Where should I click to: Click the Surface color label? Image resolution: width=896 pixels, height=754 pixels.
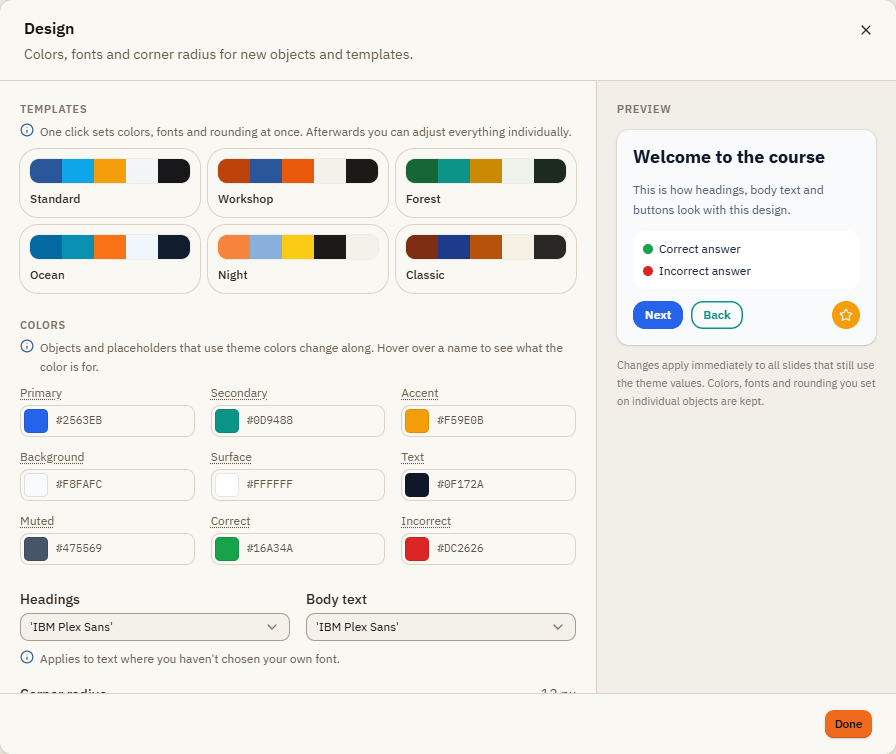tap(231, 457)
